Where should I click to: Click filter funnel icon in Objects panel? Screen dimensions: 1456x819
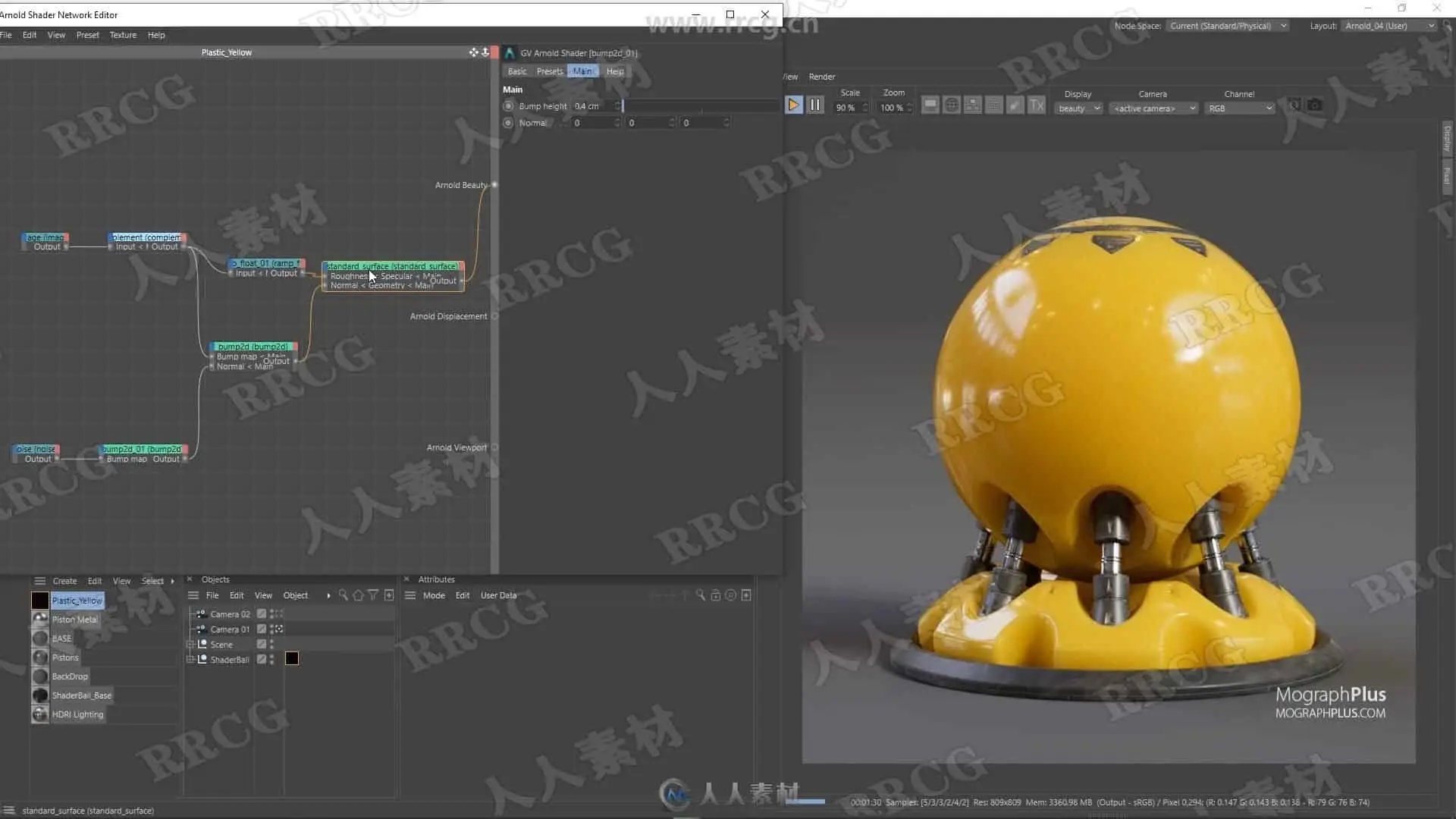[x=373, y=595]
